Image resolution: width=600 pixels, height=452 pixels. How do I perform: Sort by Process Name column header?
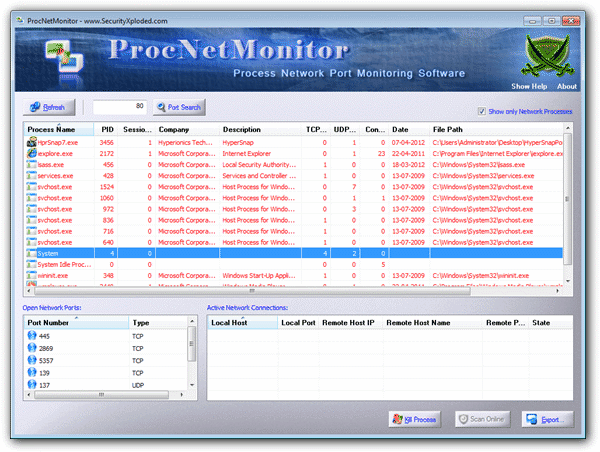click(59, 129)
